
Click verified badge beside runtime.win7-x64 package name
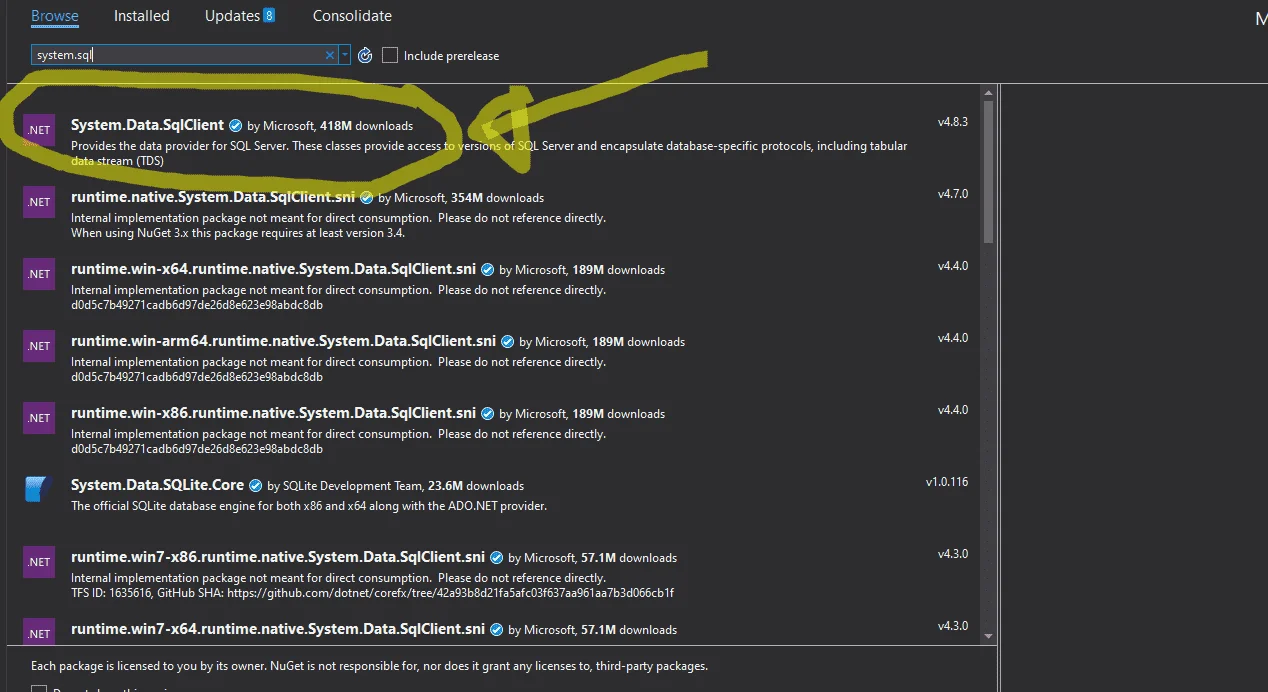[497, 630]
